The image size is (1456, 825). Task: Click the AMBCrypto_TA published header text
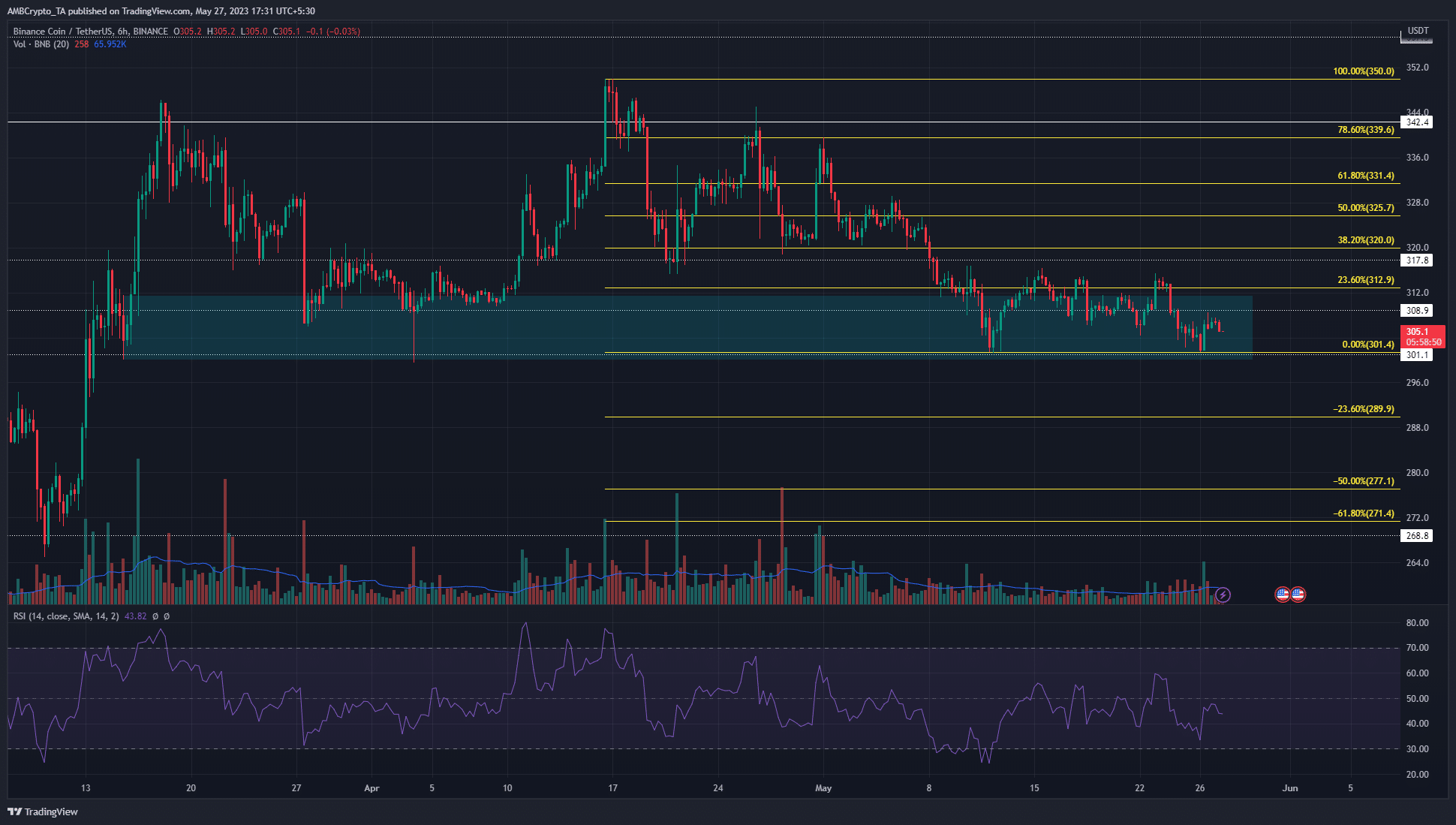click(161, 11)
